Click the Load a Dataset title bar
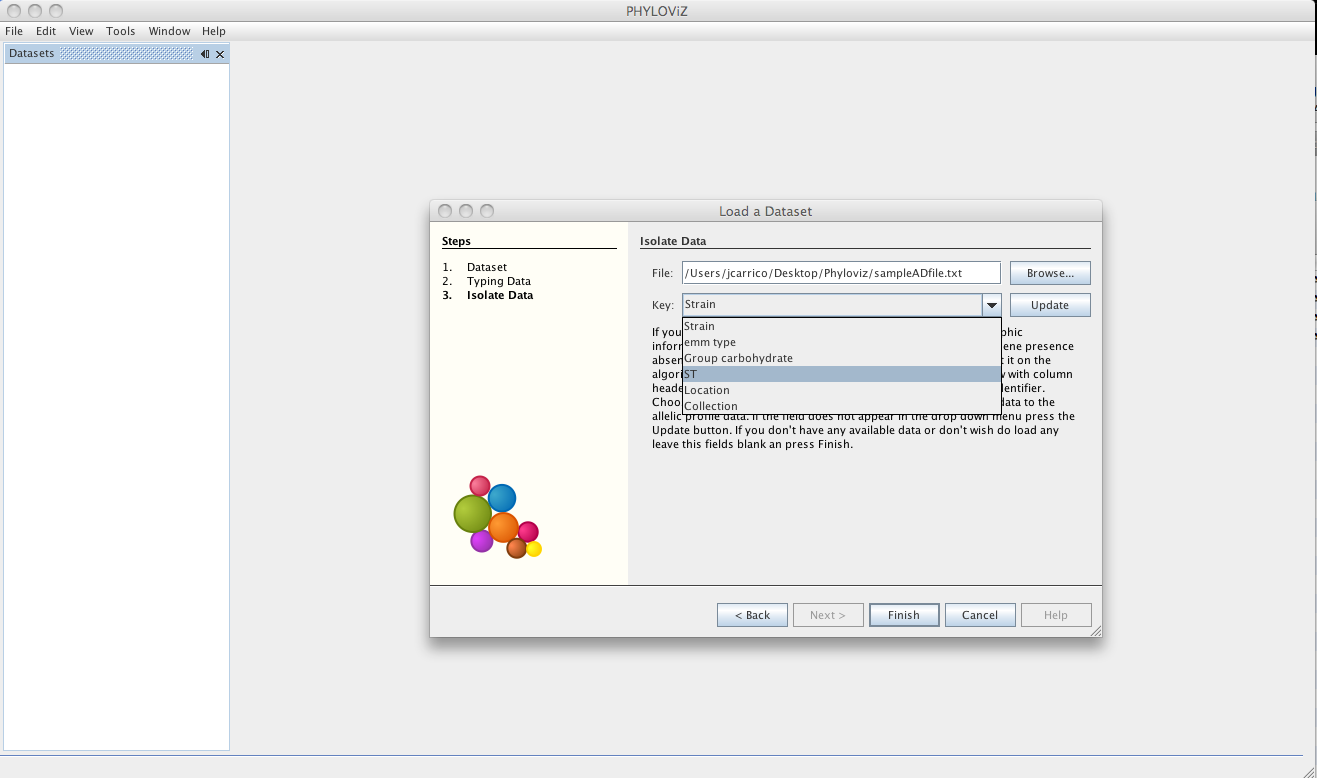1317x778 pixels. [x=766, y=211]
